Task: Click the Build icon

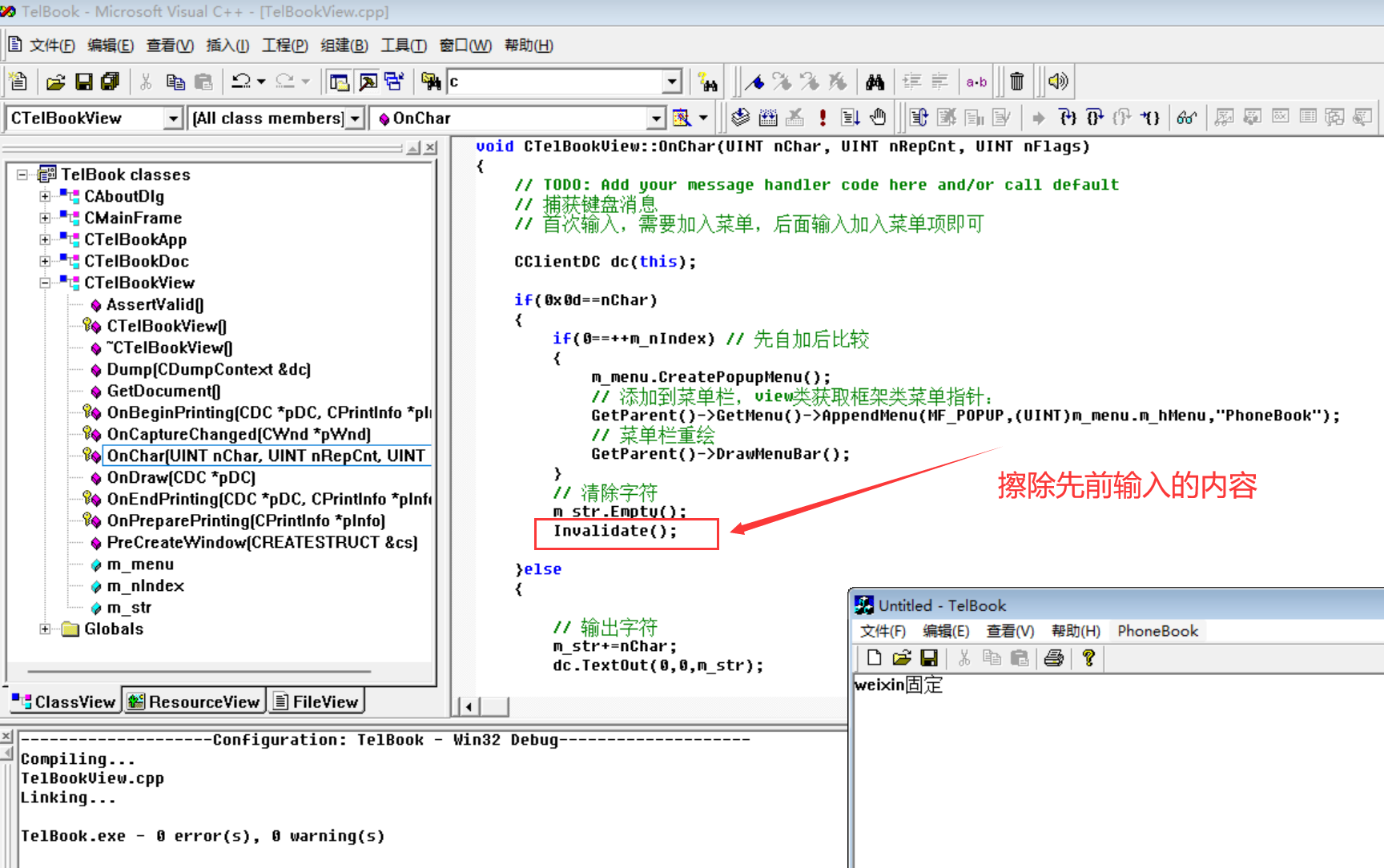Action: (768, 118)
